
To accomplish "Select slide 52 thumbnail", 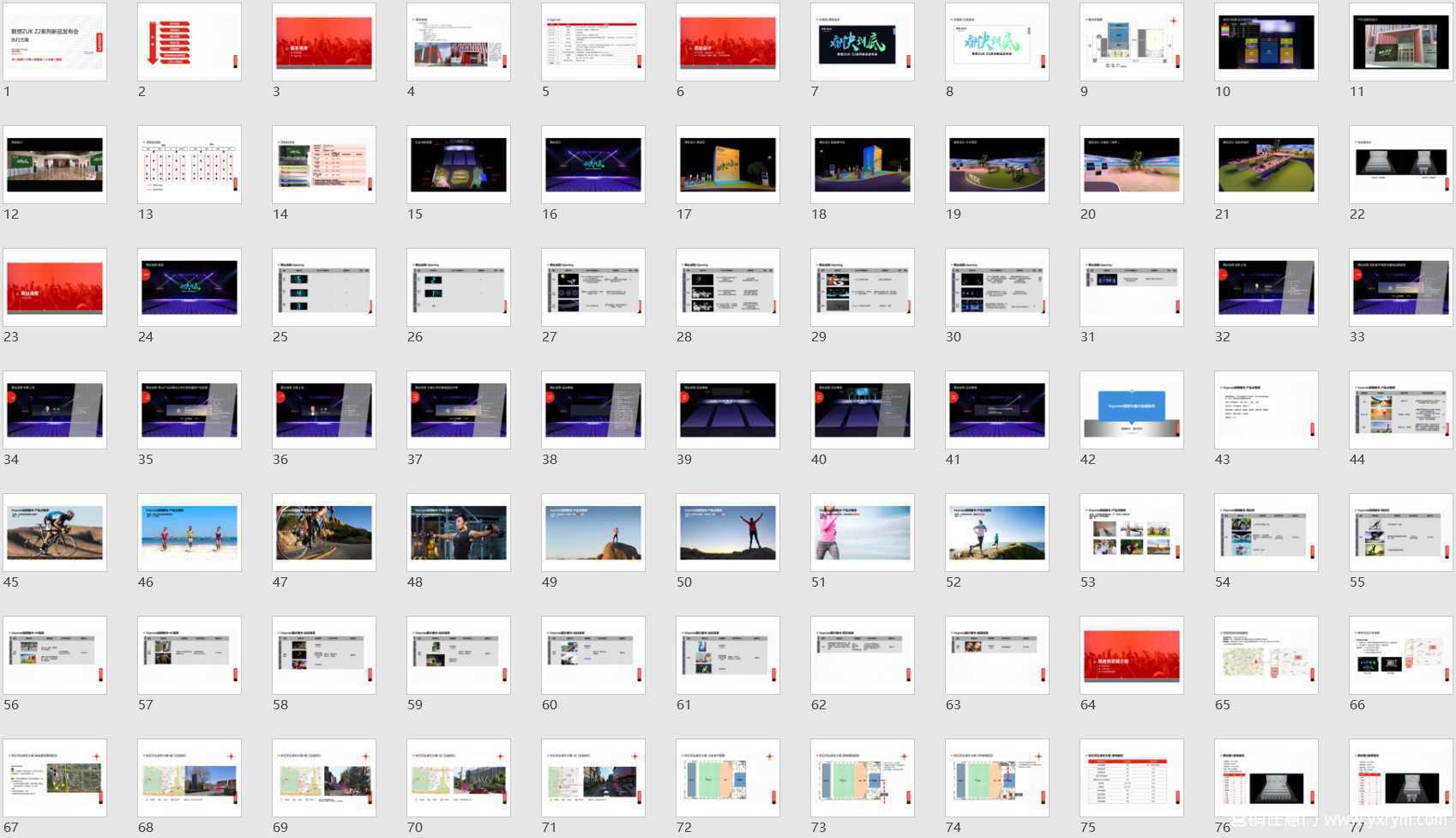I will 997,533.
